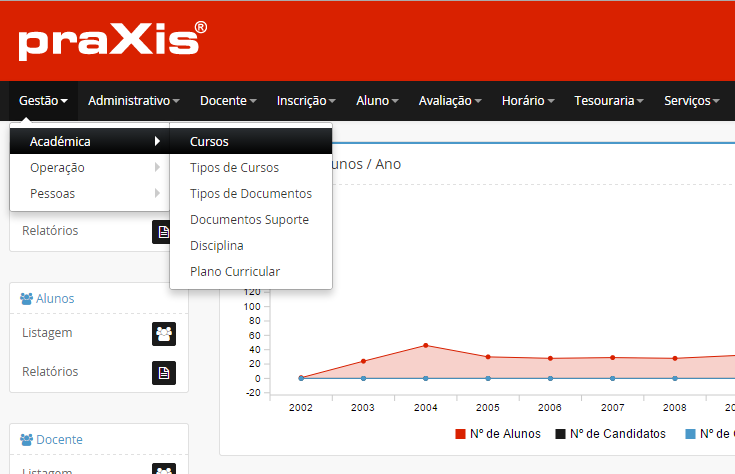
Task: Click the 2004 peak data point on the chart
Action: click(425, 346)
